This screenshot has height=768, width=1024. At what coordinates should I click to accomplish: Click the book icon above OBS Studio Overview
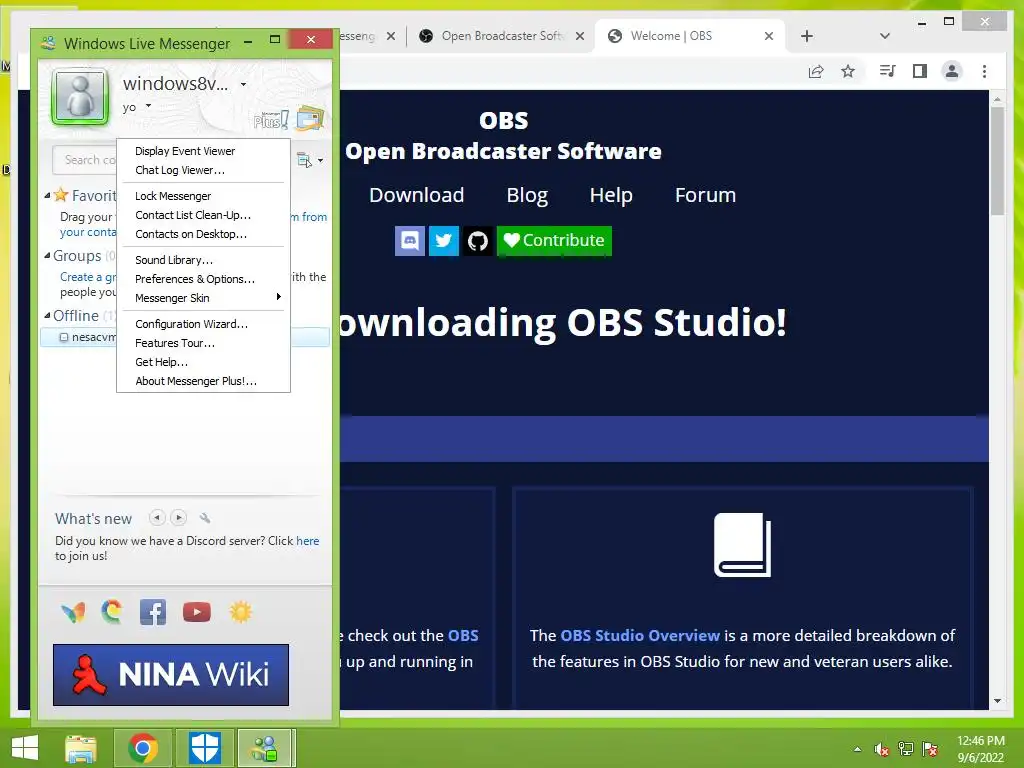tap(743, 545)
